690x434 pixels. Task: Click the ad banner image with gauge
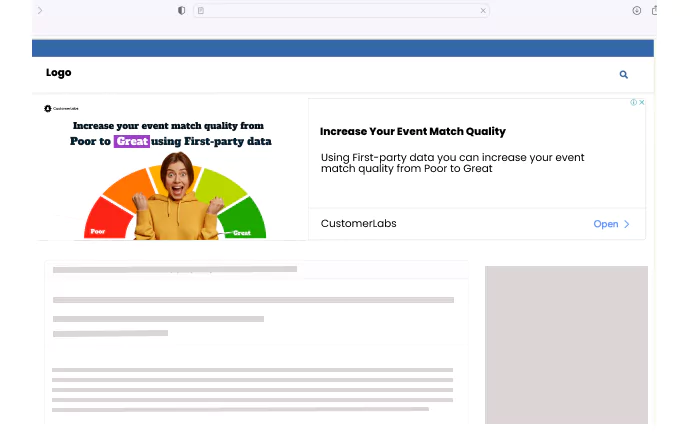point(172,169)
